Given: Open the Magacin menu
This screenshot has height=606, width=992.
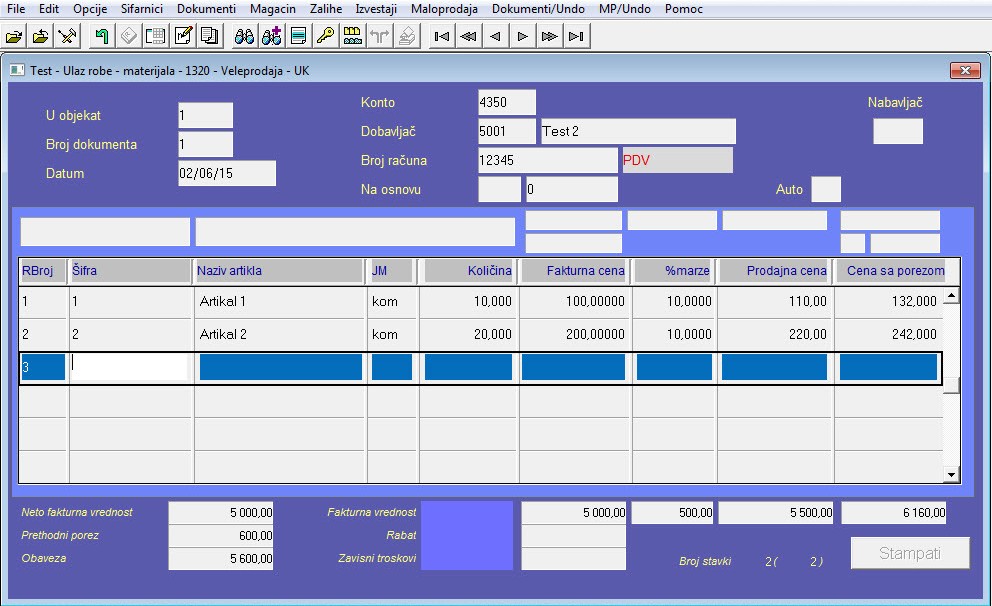Looking at the screenshot, I should point(273,9).
